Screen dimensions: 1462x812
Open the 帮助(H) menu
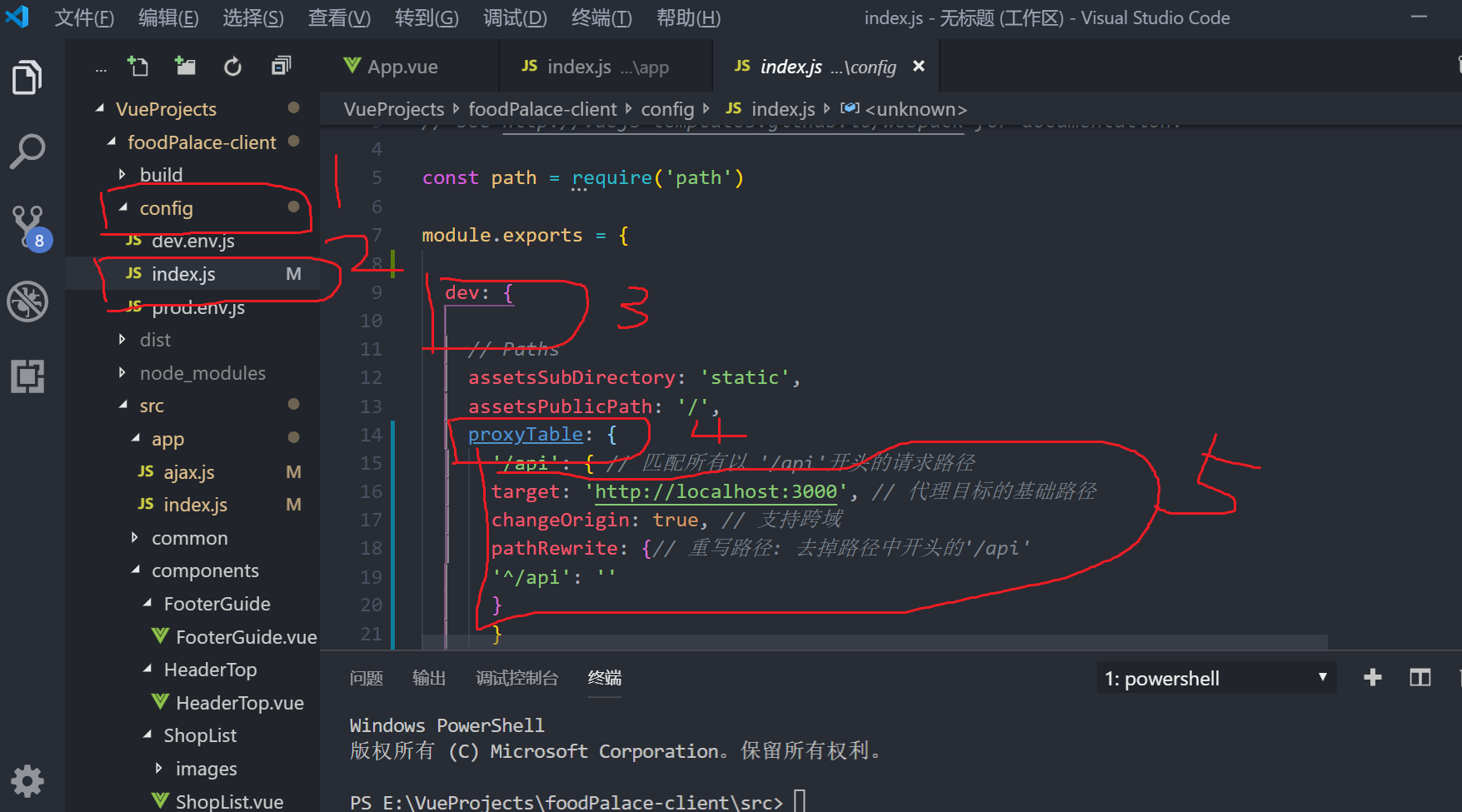click(x=688, y=17)
